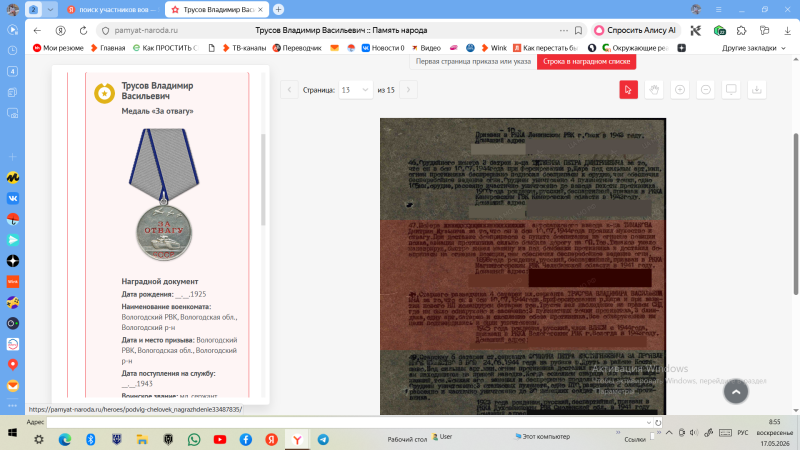This screenshot has width=800, height=450.
Task: Click the volume icon in system tray
Action: (694, 433)
